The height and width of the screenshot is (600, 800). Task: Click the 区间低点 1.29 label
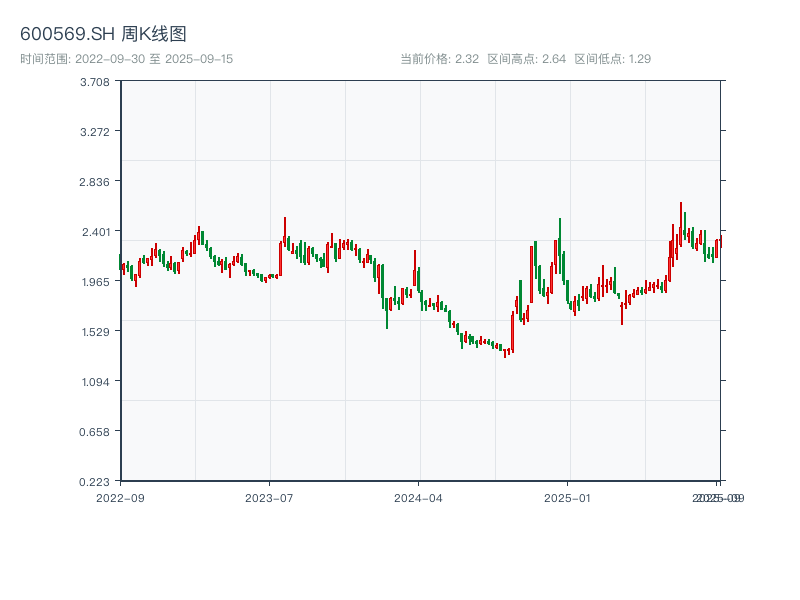(x=613, y=59)
